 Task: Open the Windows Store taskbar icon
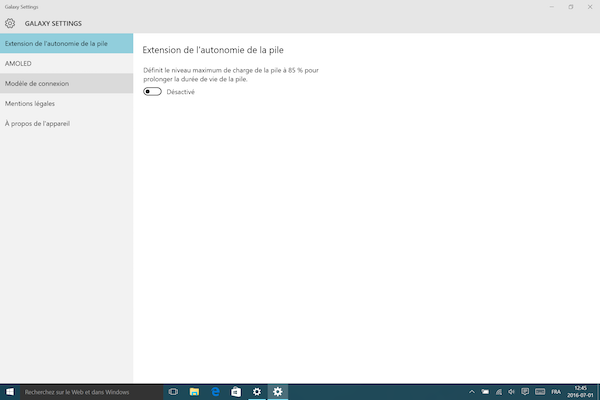pos(236,392)
